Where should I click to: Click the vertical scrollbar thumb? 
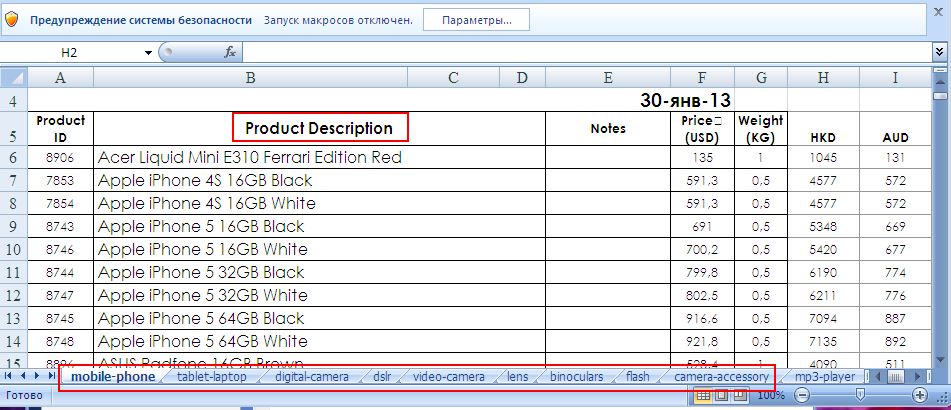pos(940,96)
